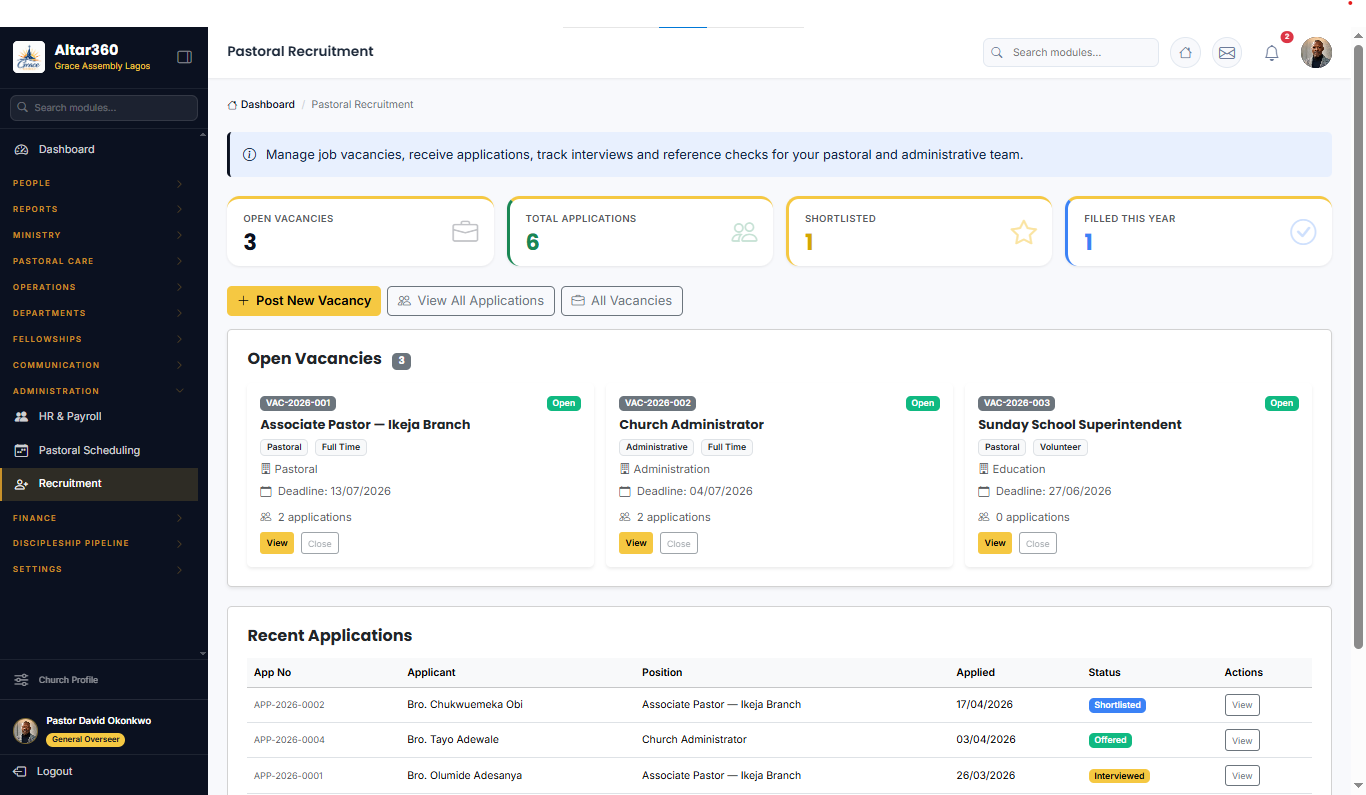1366x795 pixels.
Task: Open Church Profile settings icon
Action: click(x=21, y=680)
